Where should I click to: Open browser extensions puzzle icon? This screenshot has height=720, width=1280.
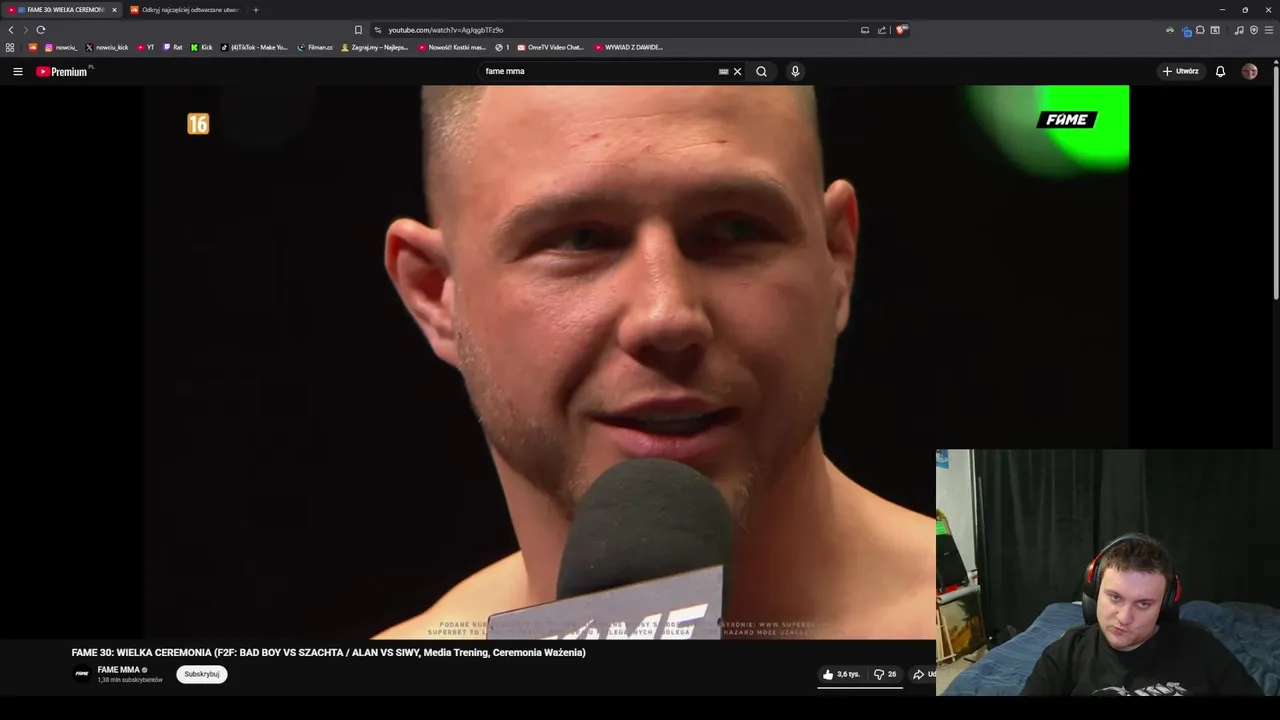click(1200, 30)
